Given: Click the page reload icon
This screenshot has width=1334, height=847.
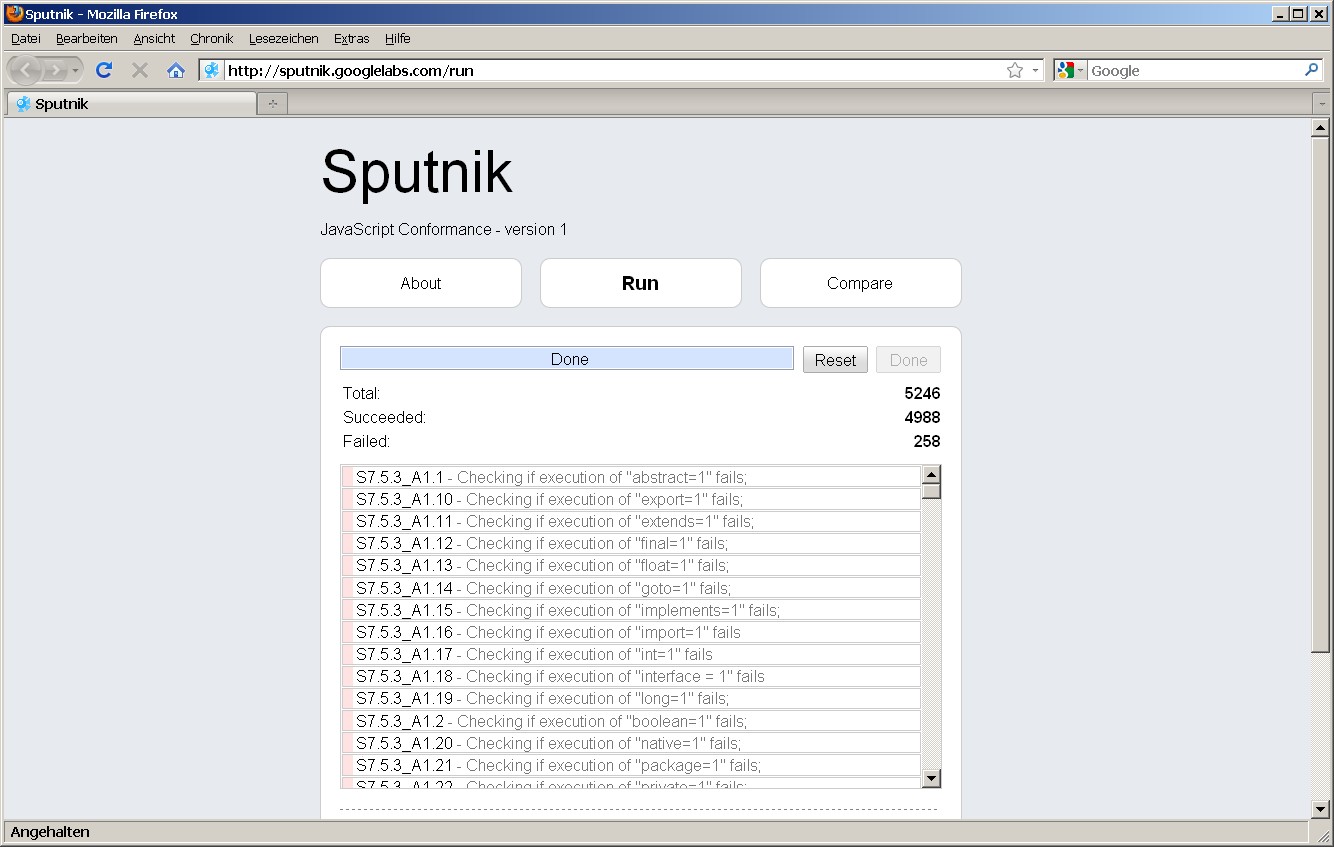Looking at the screenshot, I should (103, 70).
